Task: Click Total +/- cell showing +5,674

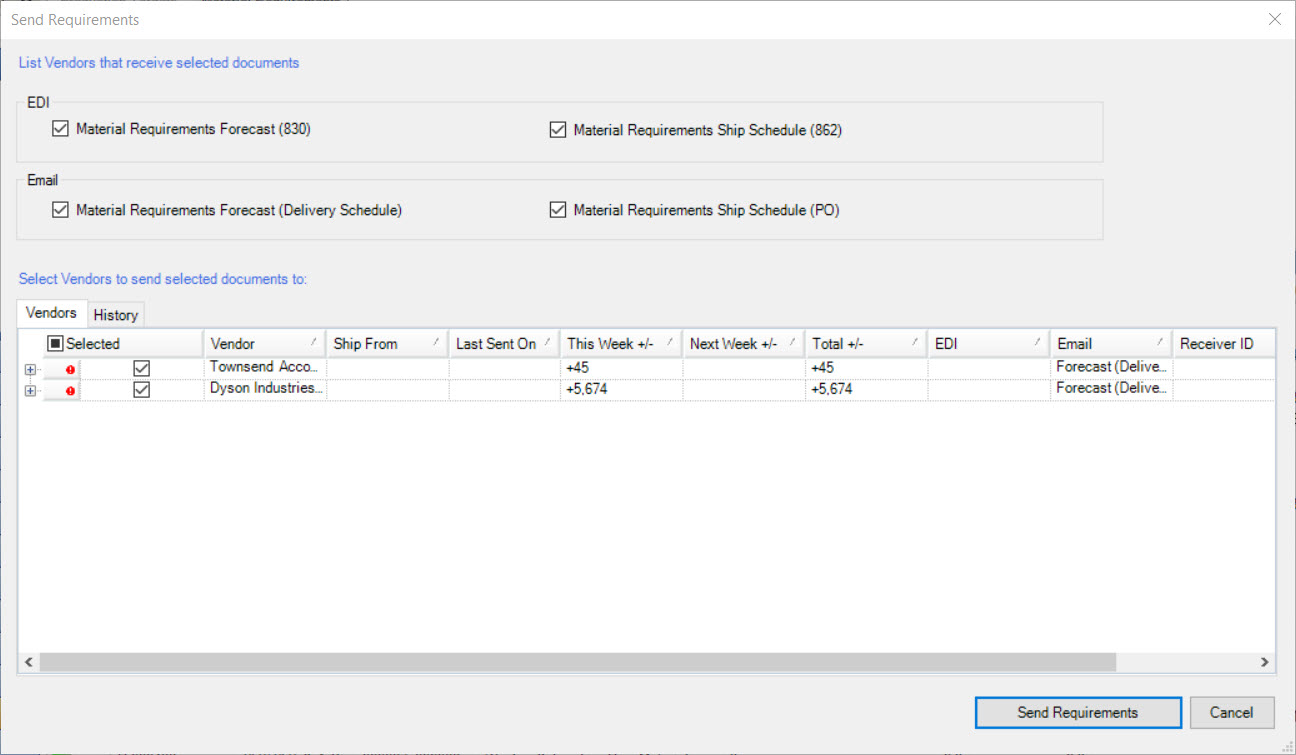Action: tap(866, 390)
